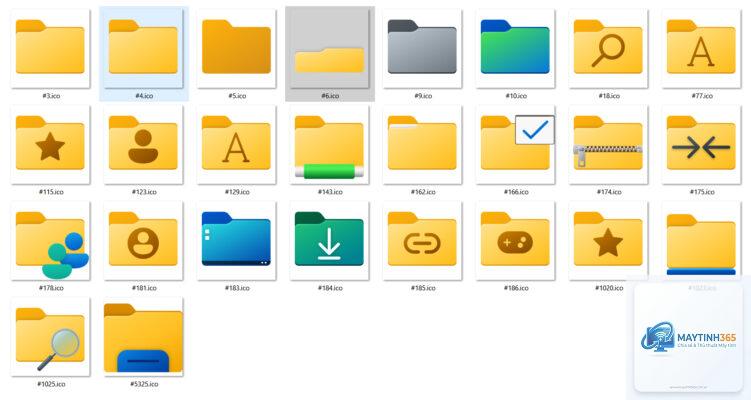Click the file name "#77.ico"

702,96
